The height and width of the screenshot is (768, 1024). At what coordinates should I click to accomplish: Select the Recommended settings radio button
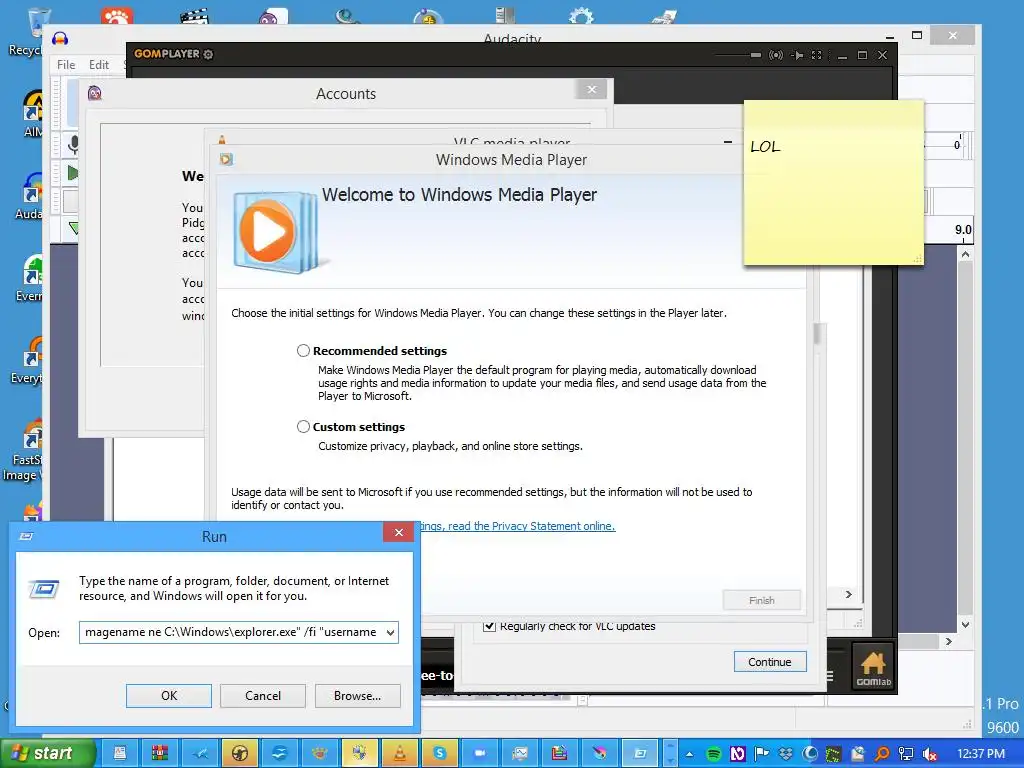click(x=303, y=351)
